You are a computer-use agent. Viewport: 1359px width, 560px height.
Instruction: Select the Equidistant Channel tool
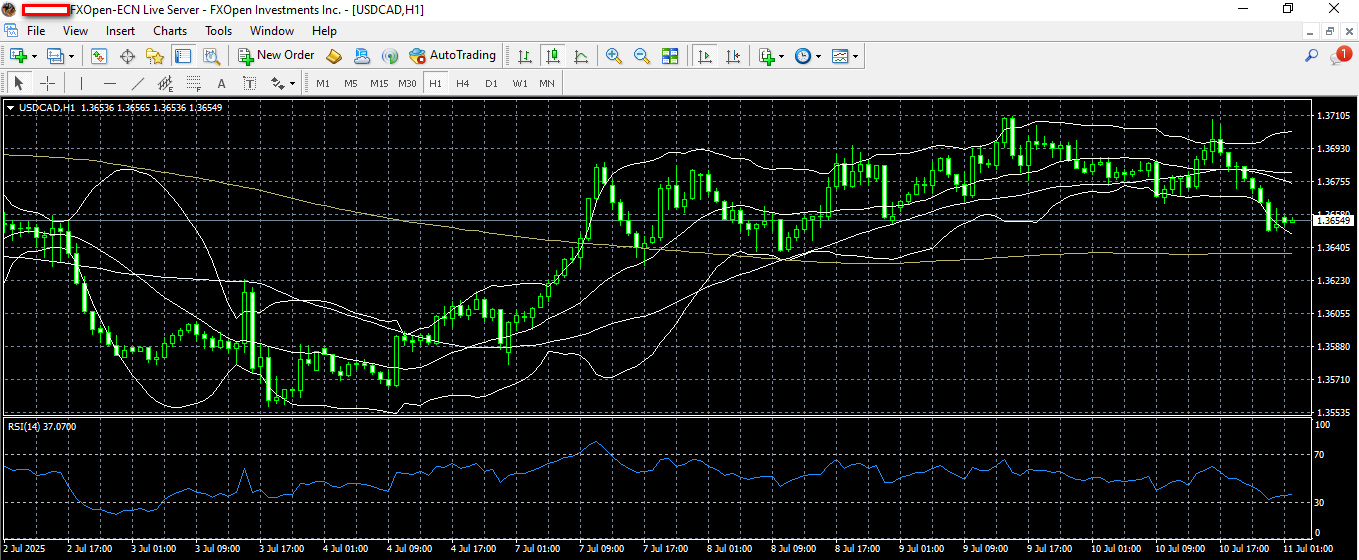[x=166, y=83]
